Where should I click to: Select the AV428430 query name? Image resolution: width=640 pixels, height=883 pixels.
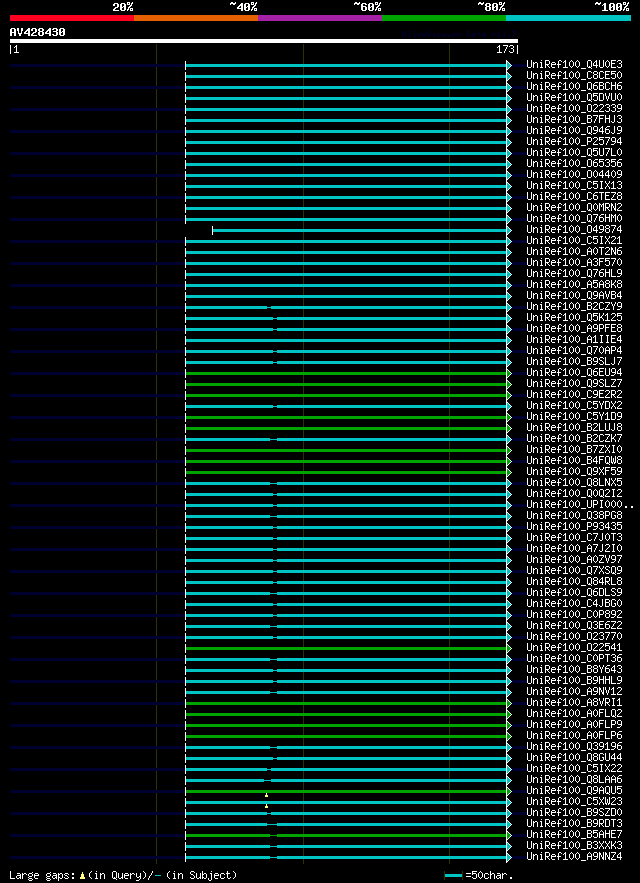click(38, 32)
